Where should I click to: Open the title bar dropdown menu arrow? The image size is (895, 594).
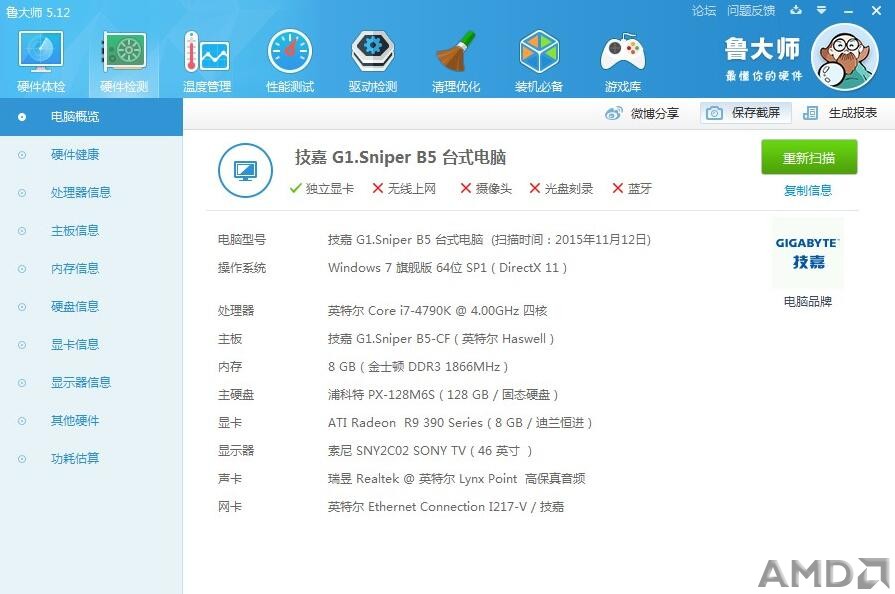click(x=821, y=10)
